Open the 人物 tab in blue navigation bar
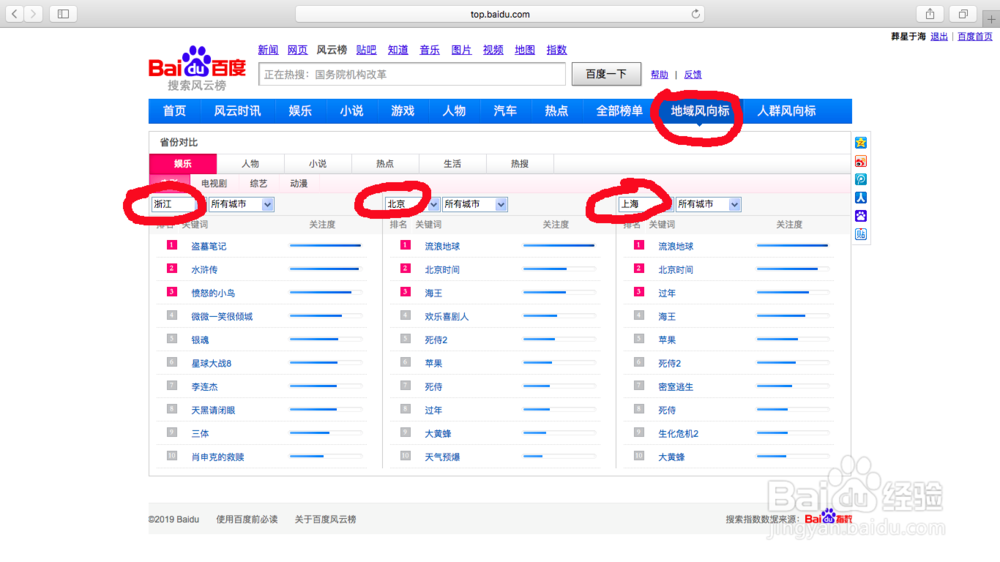 tap(454, 111)
